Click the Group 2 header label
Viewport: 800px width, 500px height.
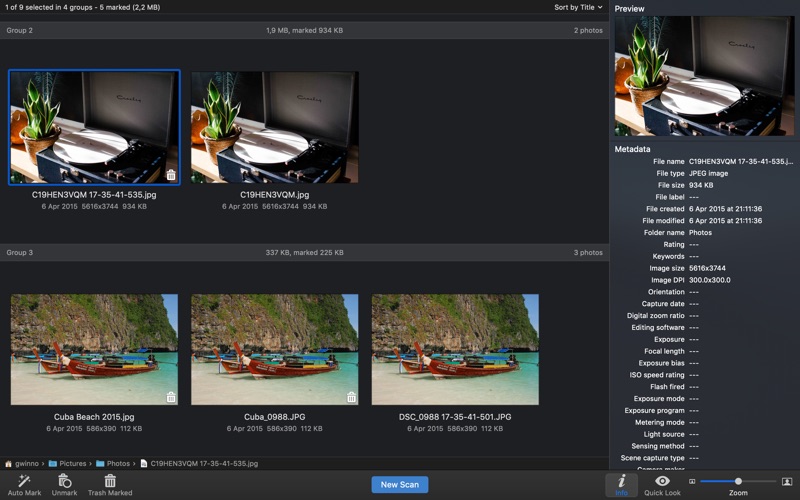(19, 30)
